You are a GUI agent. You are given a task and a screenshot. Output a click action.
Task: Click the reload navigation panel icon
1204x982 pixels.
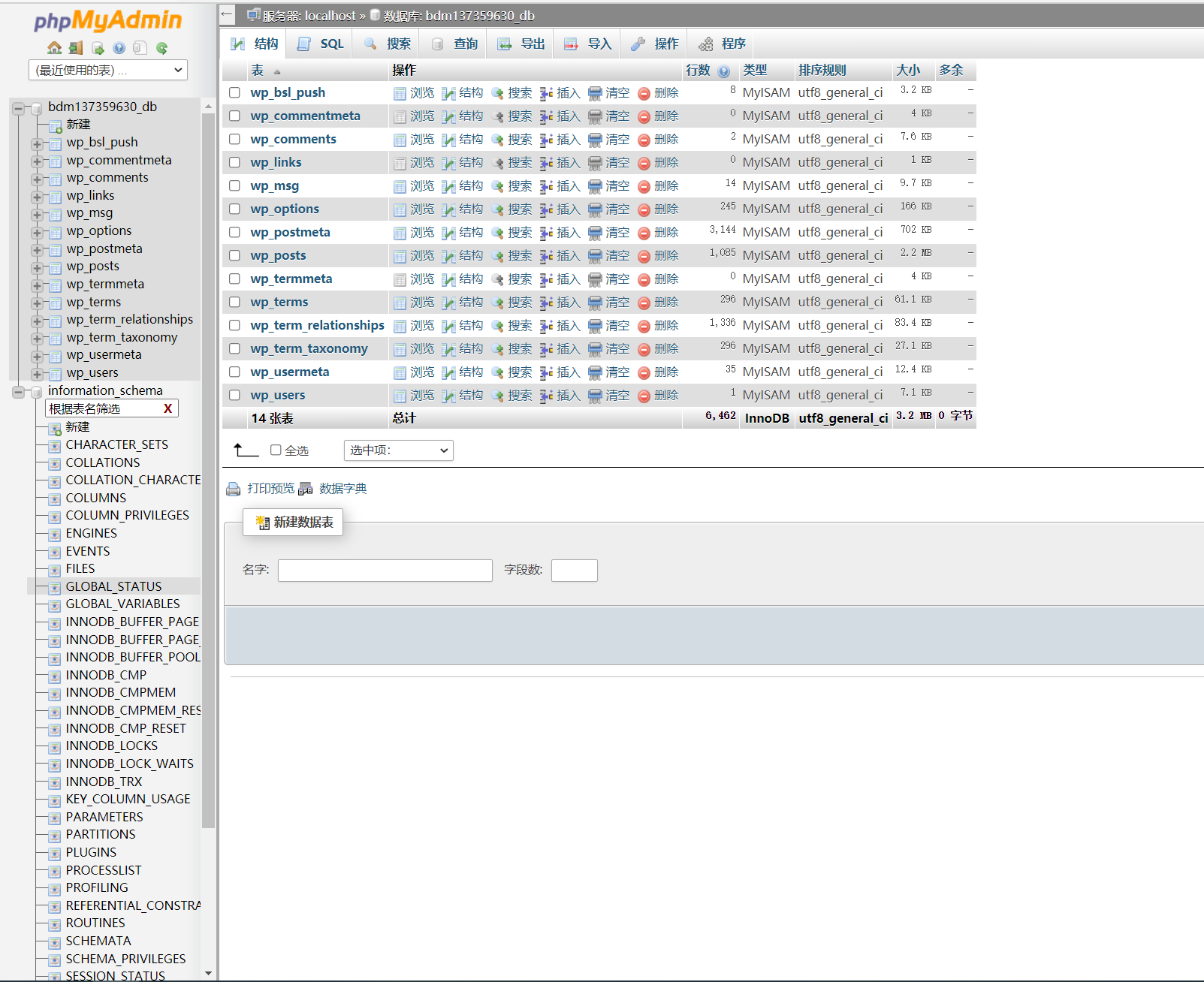161,48
